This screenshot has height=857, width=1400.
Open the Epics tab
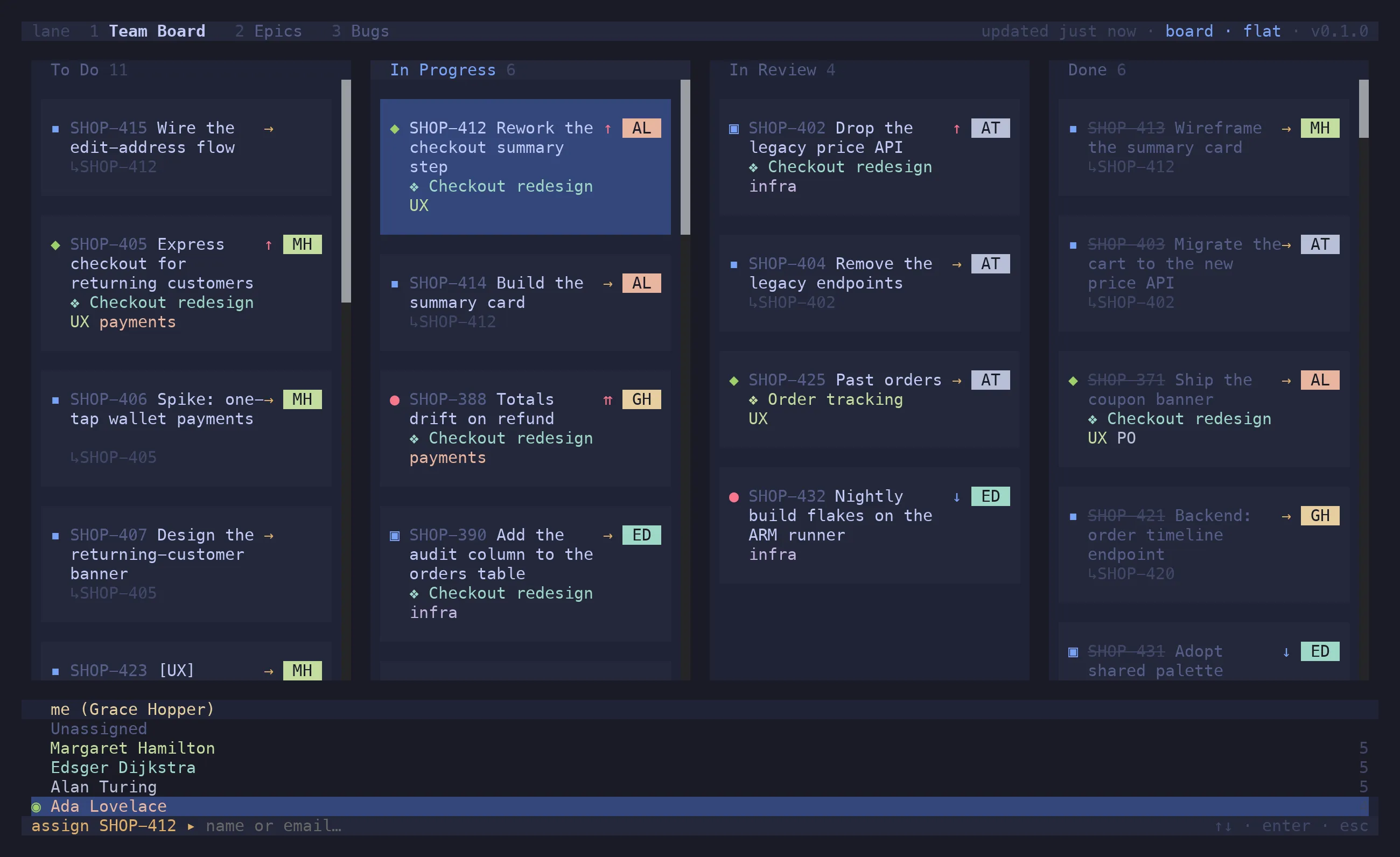tap(278, 31)
